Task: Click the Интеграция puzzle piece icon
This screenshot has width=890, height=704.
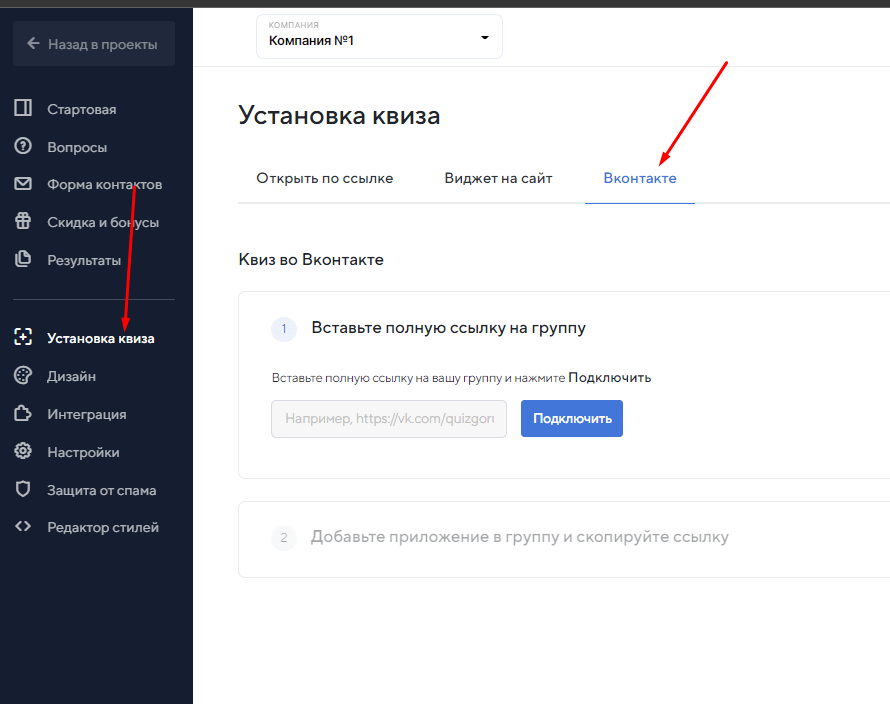Action: pos(23,414)
